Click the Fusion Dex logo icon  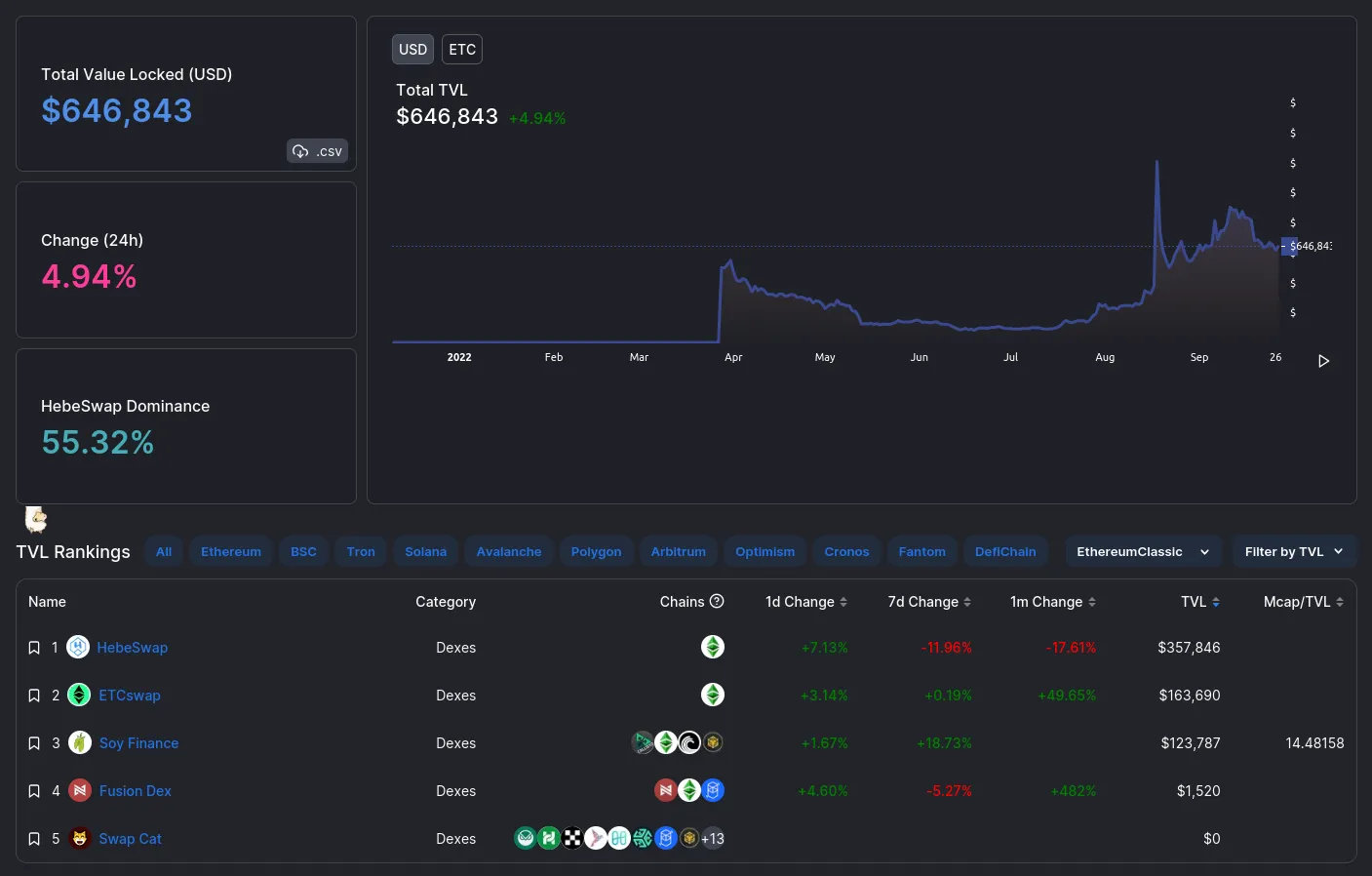tap(80, 790)
